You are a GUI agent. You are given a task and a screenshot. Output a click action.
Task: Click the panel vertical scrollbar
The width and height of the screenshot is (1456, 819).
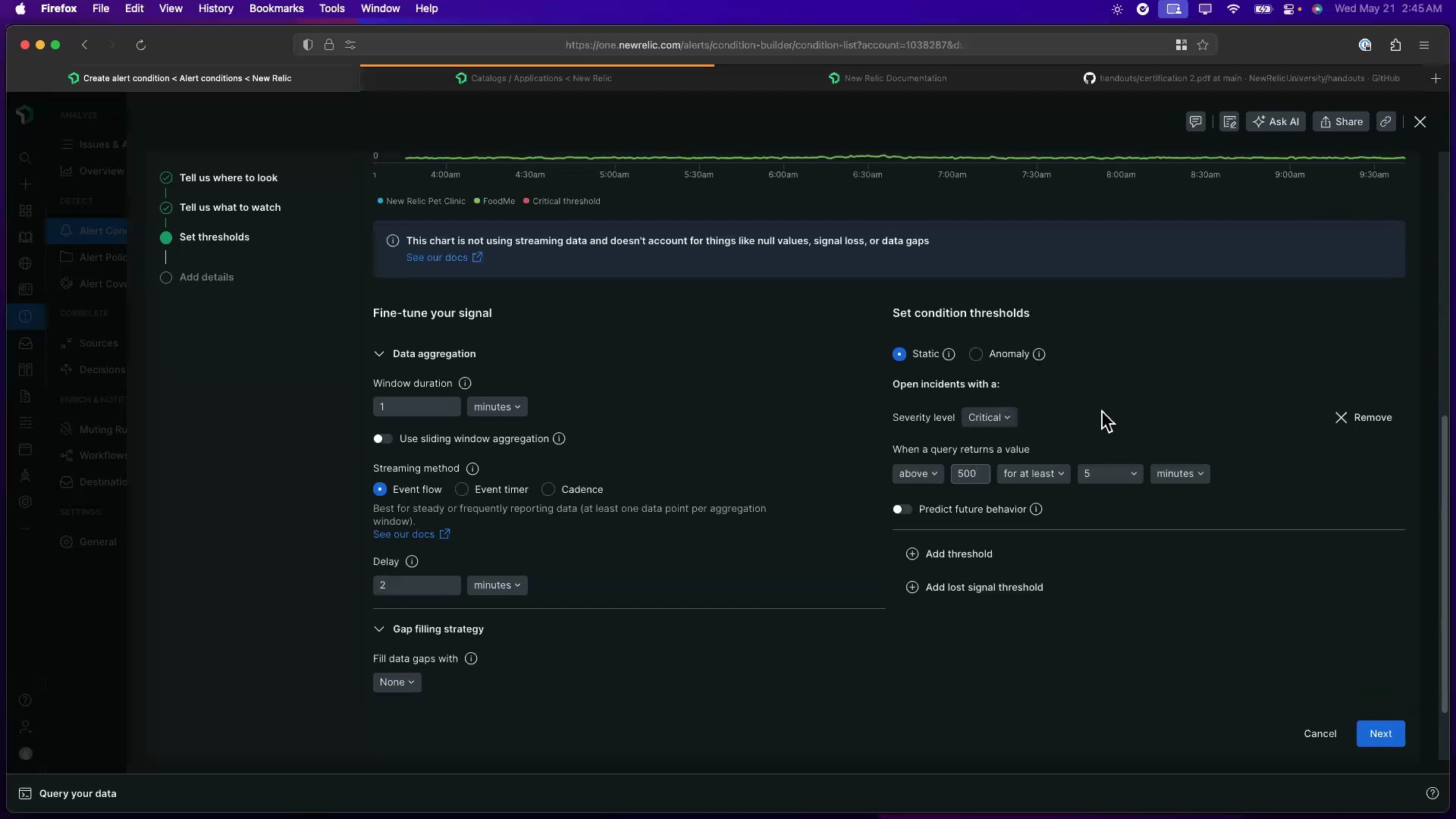1444,563
